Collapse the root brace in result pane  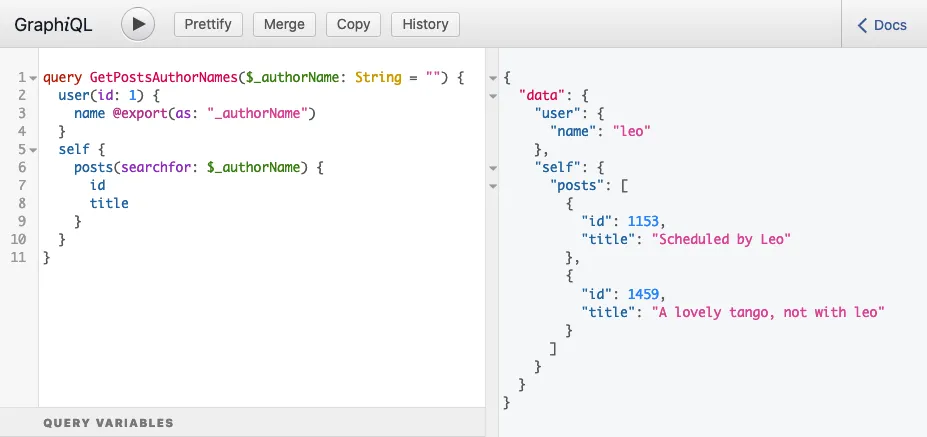(x=492, y=78)
